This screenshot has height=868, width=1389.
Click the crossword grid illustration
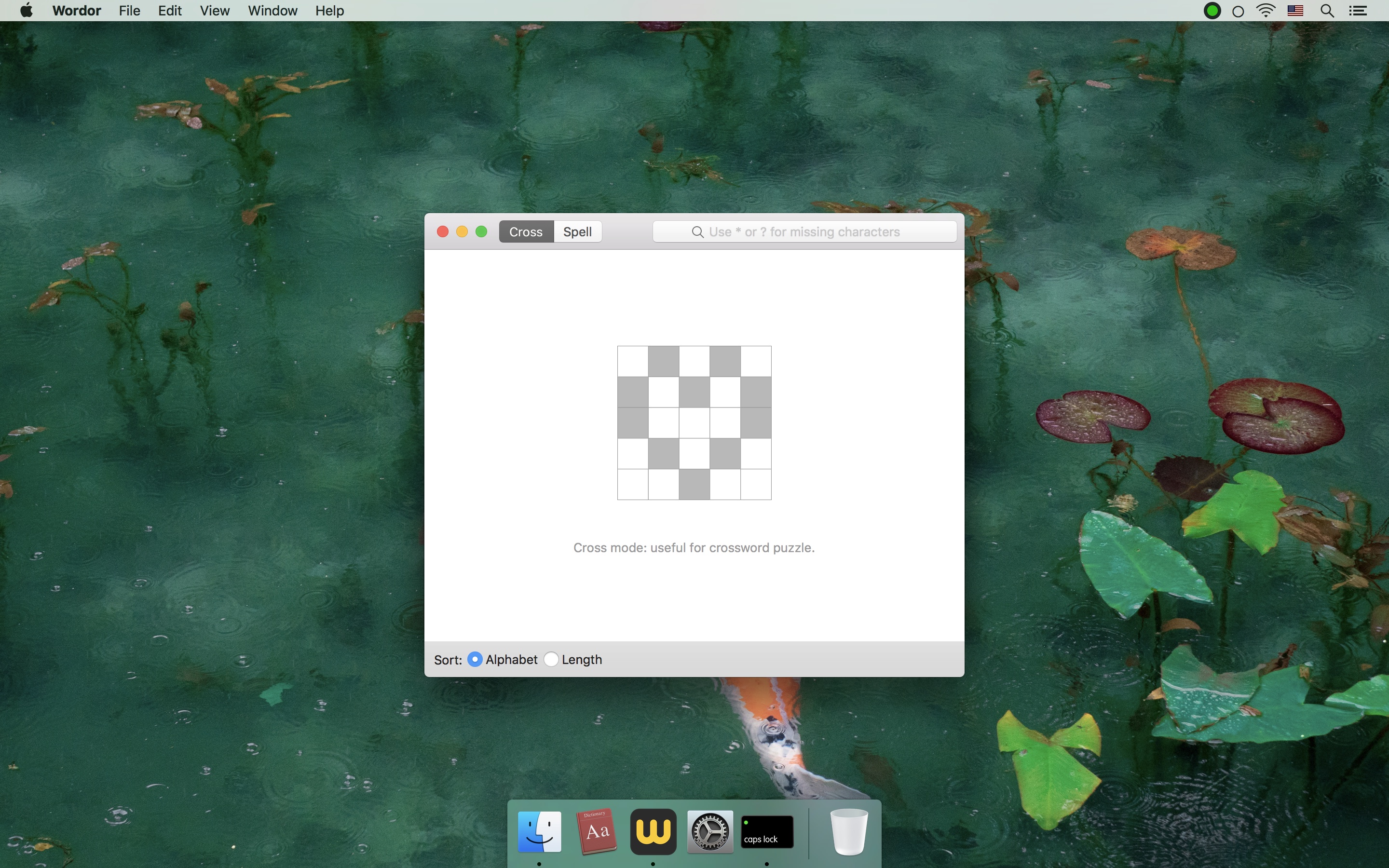click(x=694, y=423)
